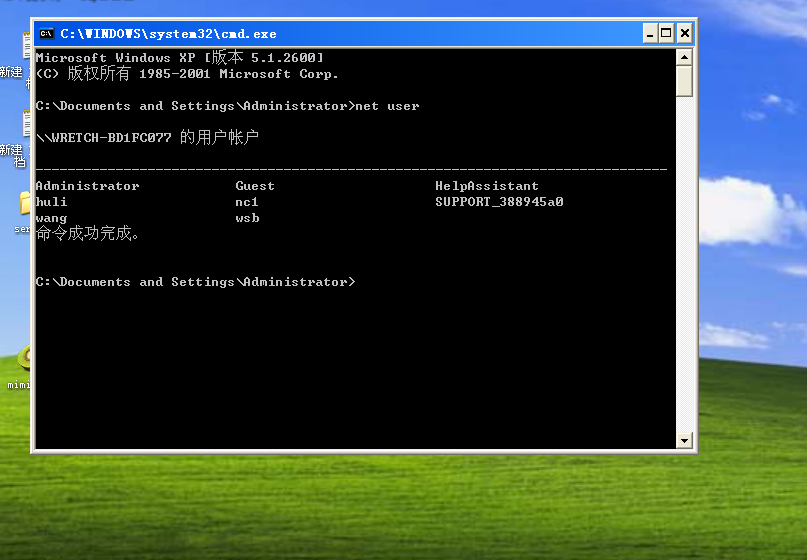Click the nc1 account name
This screenshot has width=807, height=560.
pos(247,202)
